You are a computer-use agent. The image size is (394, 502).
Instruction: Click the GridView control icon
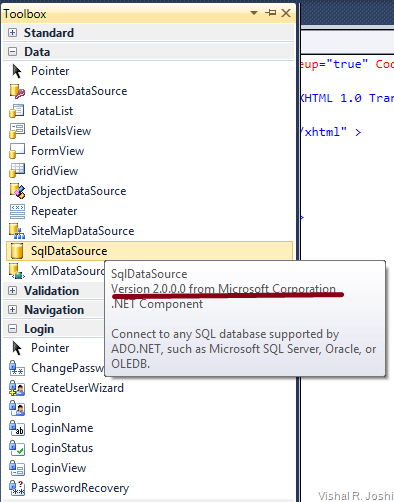click(17, 171)
